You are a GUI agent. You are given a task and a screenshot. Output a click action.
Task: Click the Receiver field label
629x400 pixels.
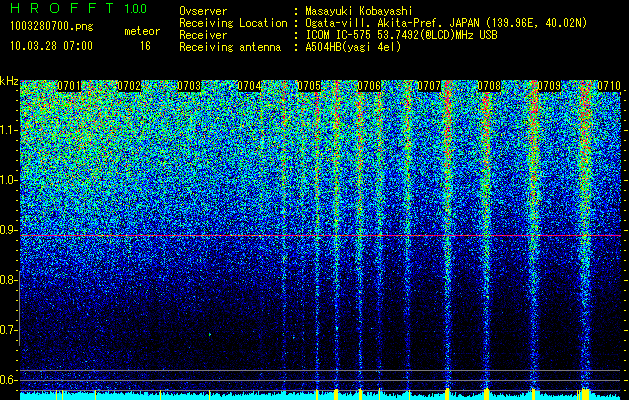tap(203, 35)
